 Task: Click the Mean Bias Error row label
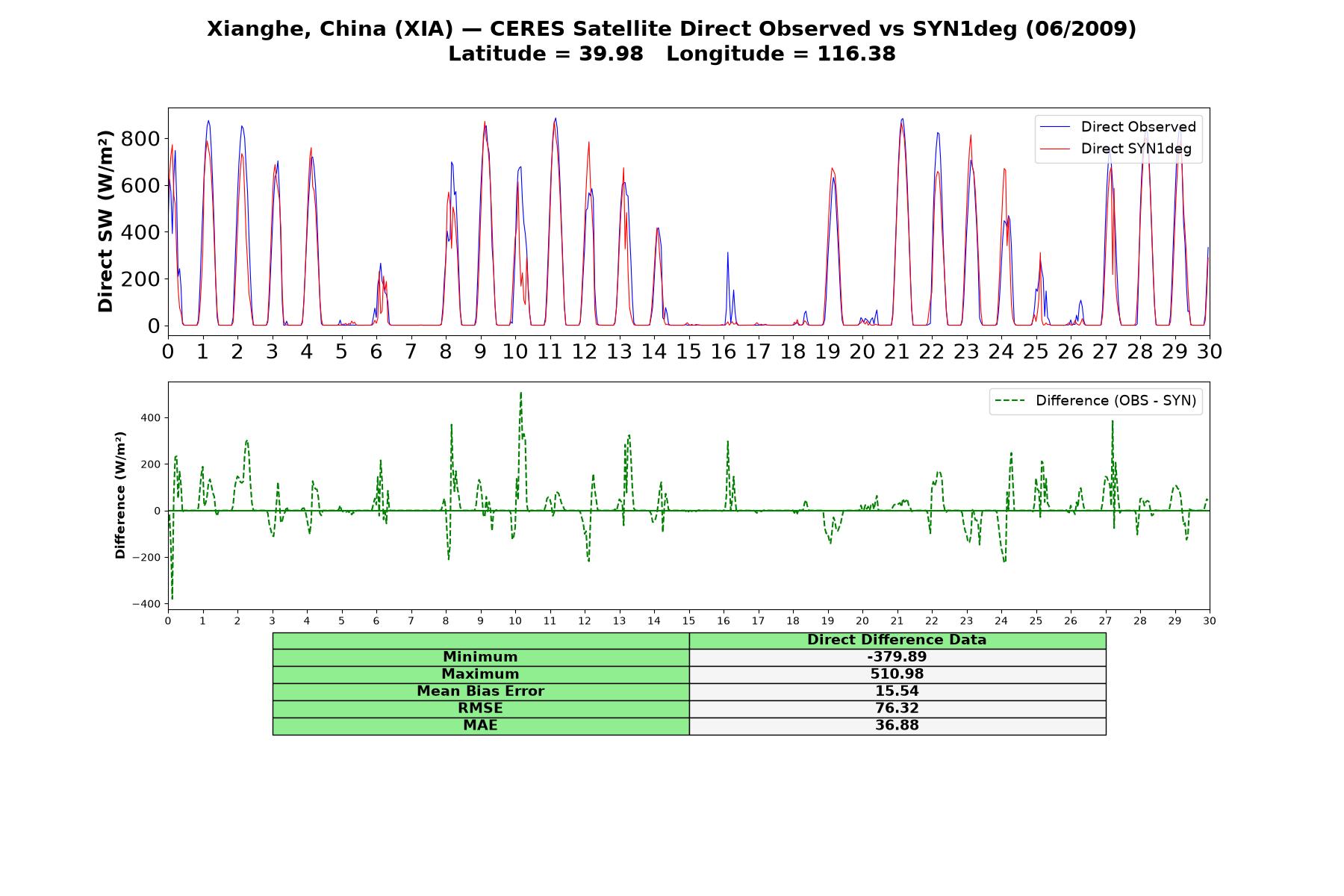click(481, 691)
